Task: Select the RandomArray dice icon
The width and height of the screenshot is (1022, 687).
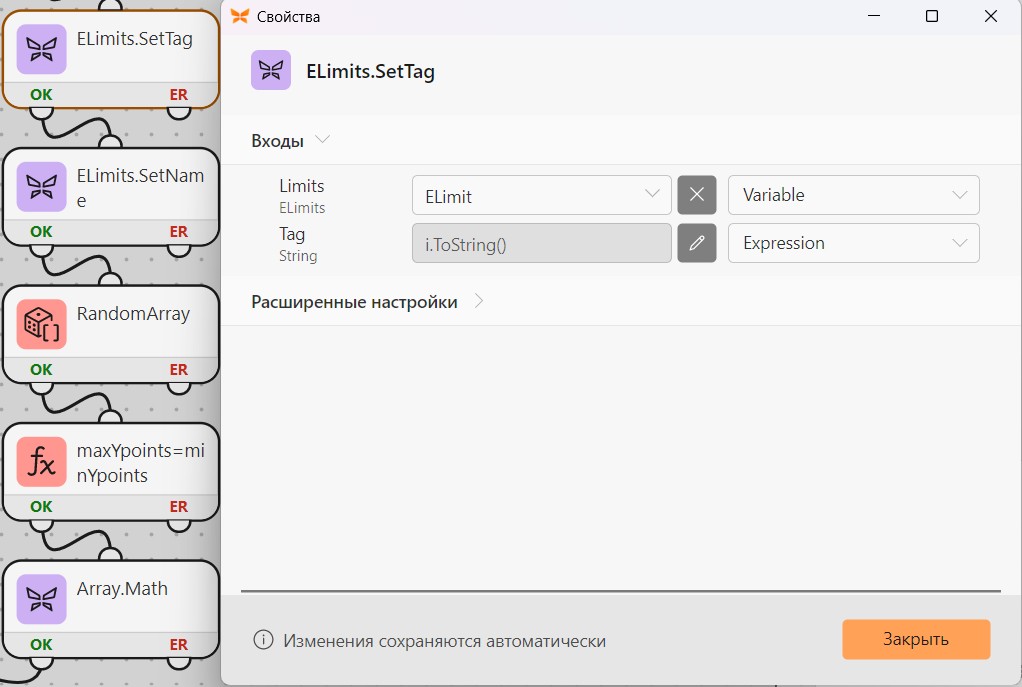Action: [x=42, y=325]
